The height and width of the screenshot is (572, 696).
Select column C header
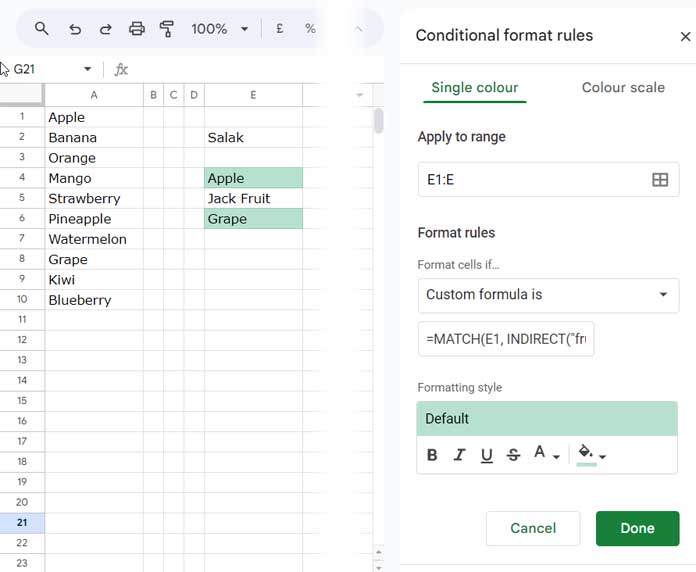[174, 95]
